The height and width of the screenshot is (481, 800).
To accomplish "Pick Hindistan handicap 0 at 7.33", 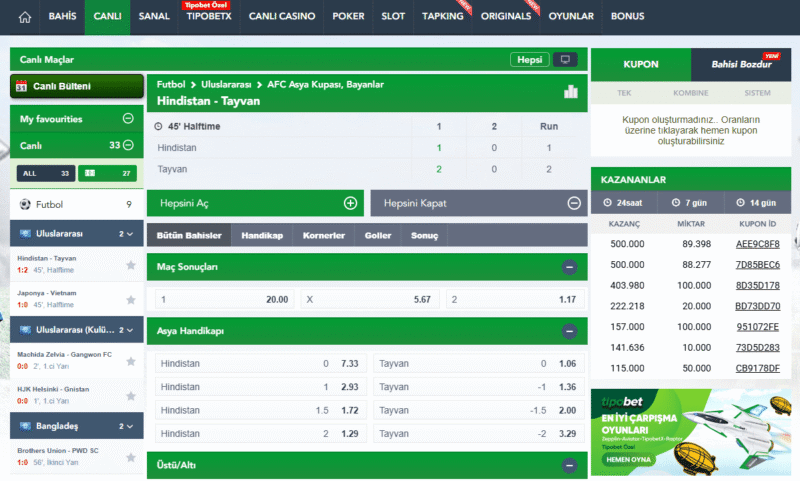I will pyautogui.click(x=261, y=363).
